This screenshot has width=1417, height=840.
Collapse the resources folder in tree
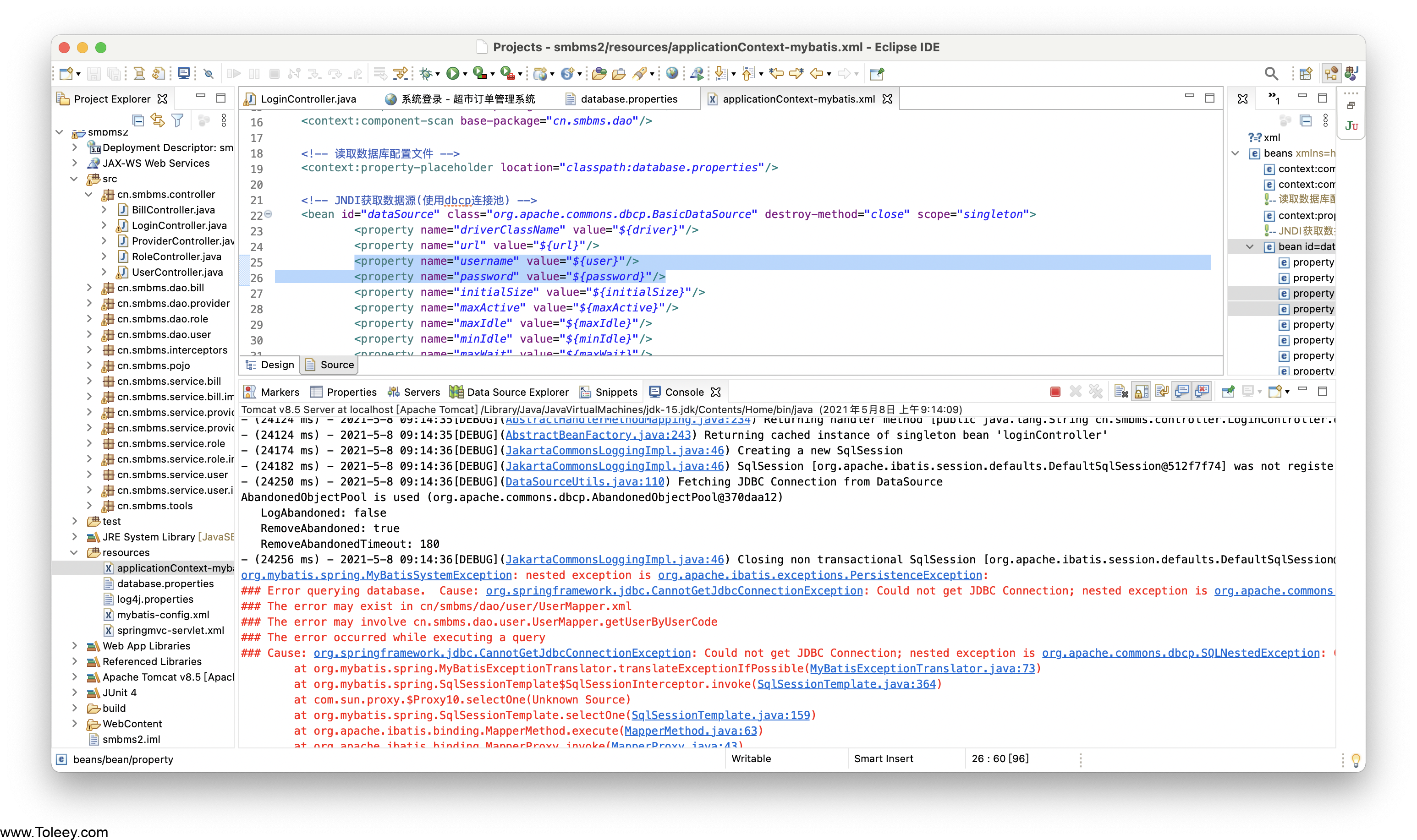74,552
